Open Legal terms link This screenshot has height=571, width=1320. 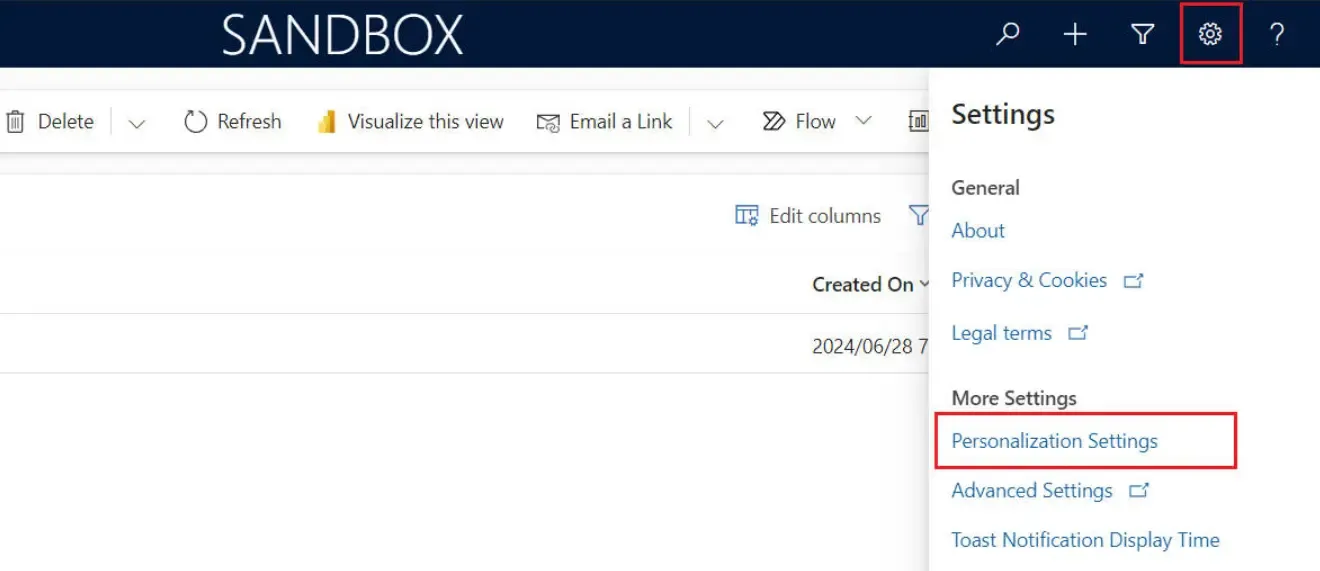tap(1001, 334)
